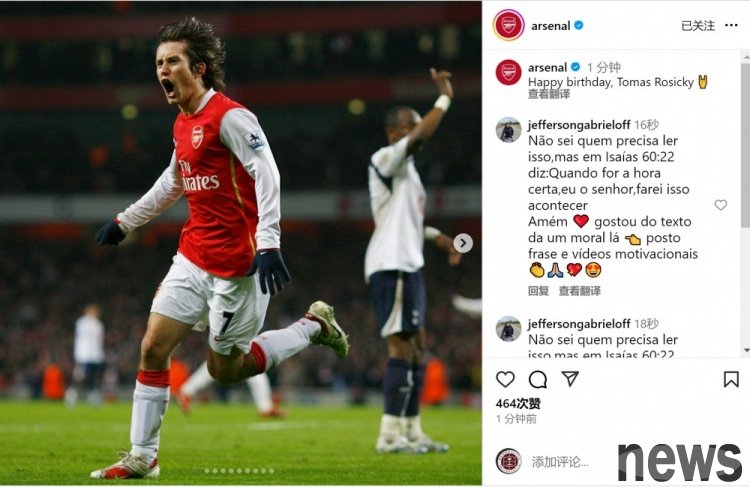Click 查看翻译 under the Arsenal caption
750x487 pixels.
[x=549, y=94]
